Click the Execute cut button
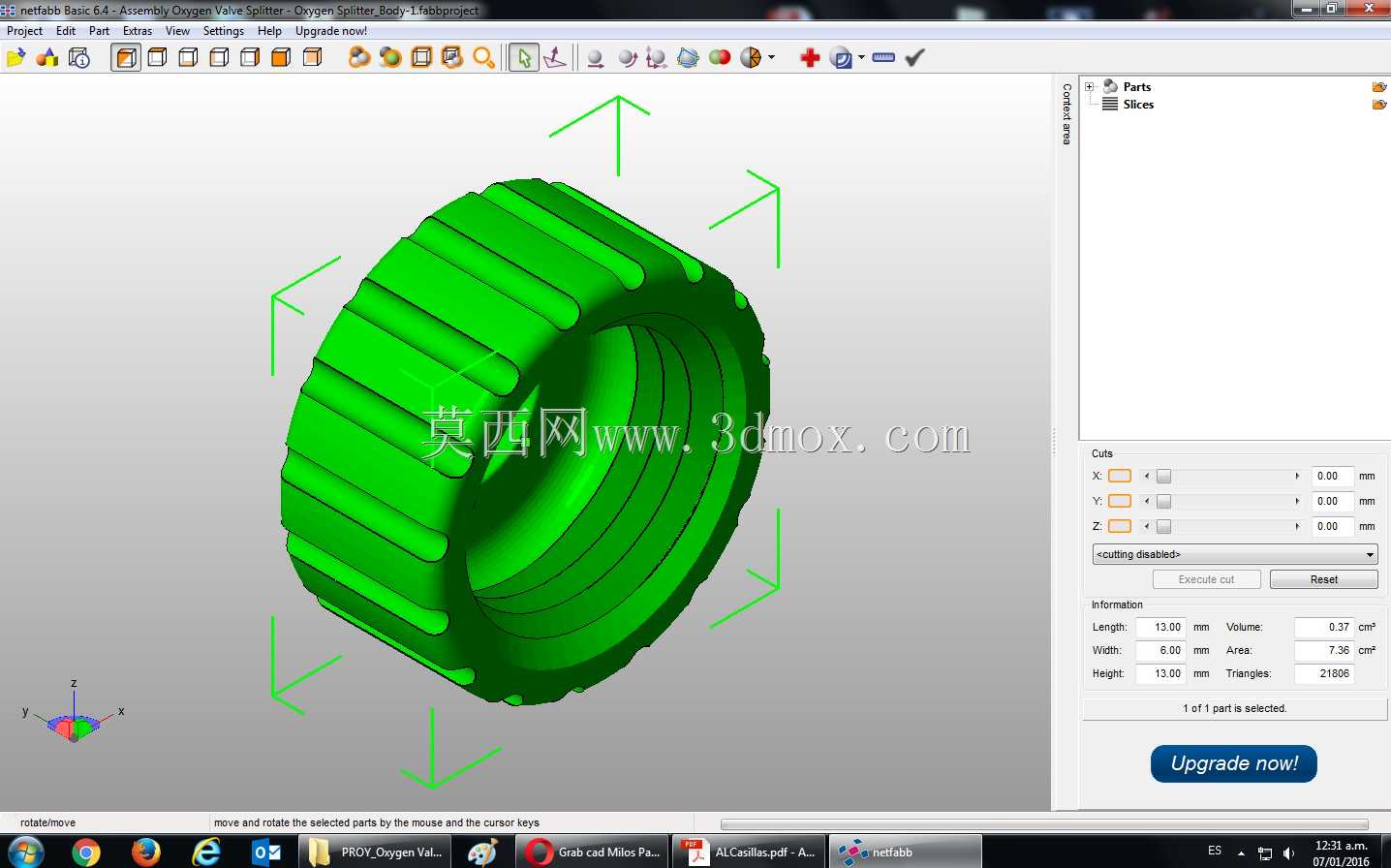This screenshot has width=1391, height=868. pyautogui.click(x=1207, y=579)
